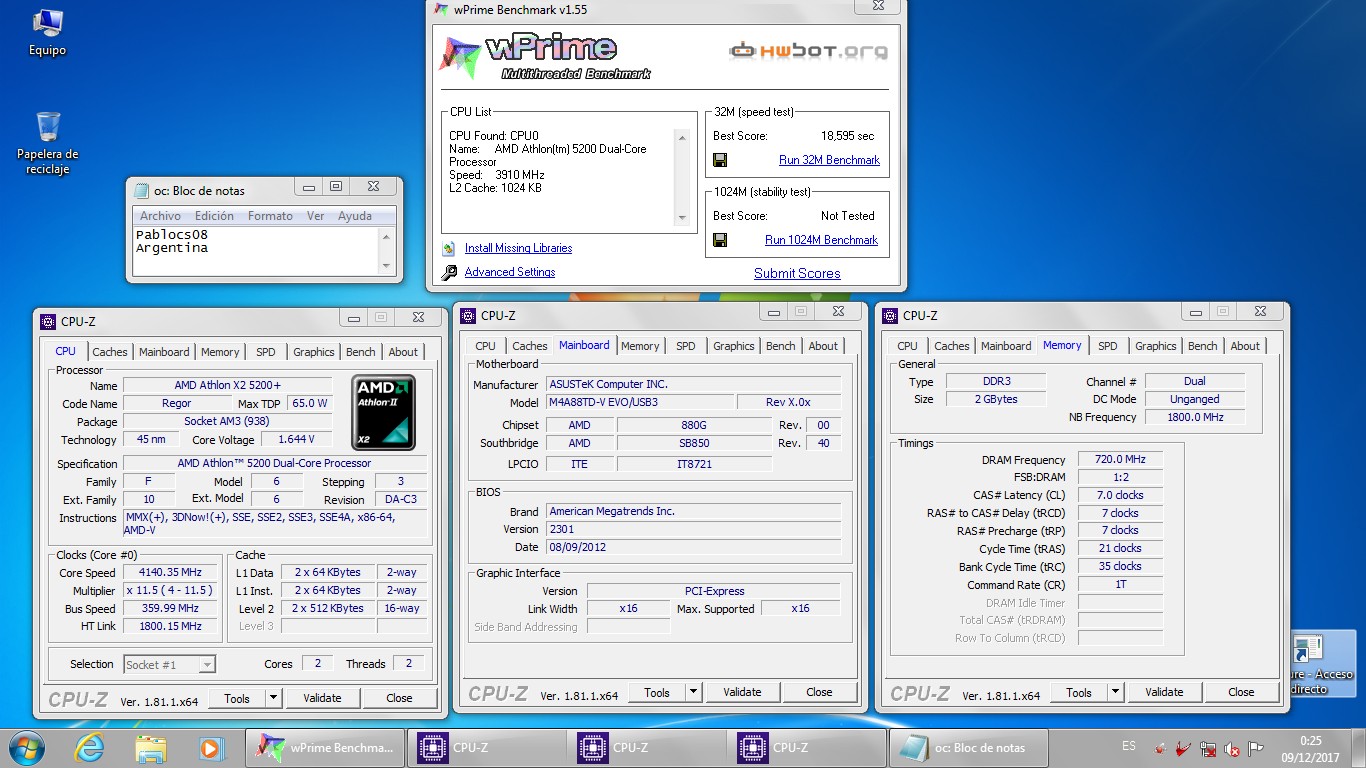This screenshot has height=768, width=1366.
Task: Open the Archivo menu in Notepad
Action: (160, 216)
